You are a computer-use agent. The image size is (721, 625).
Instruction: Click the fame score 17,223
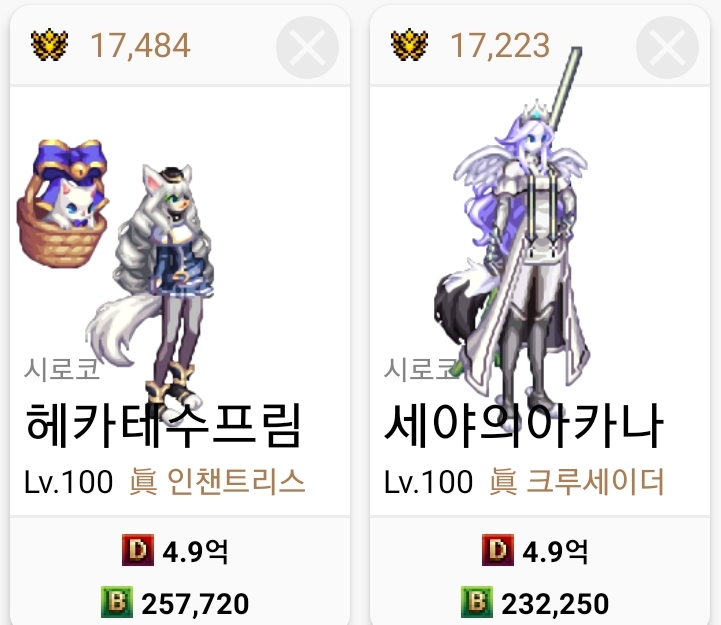[500, 46]
